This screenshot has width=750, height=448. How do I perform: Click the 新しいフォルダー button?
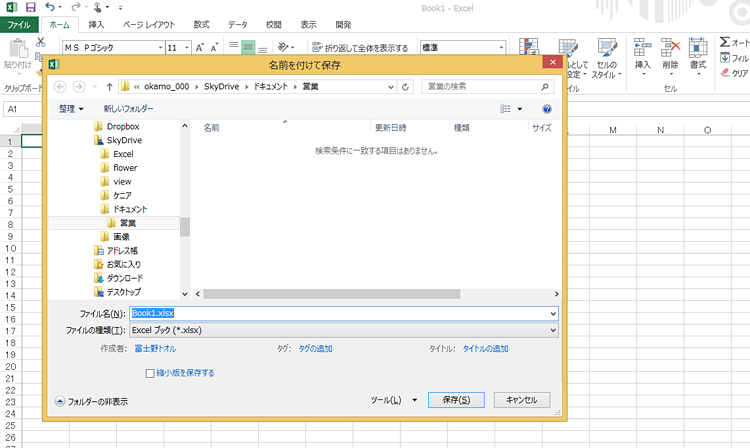tap(129, 109)
